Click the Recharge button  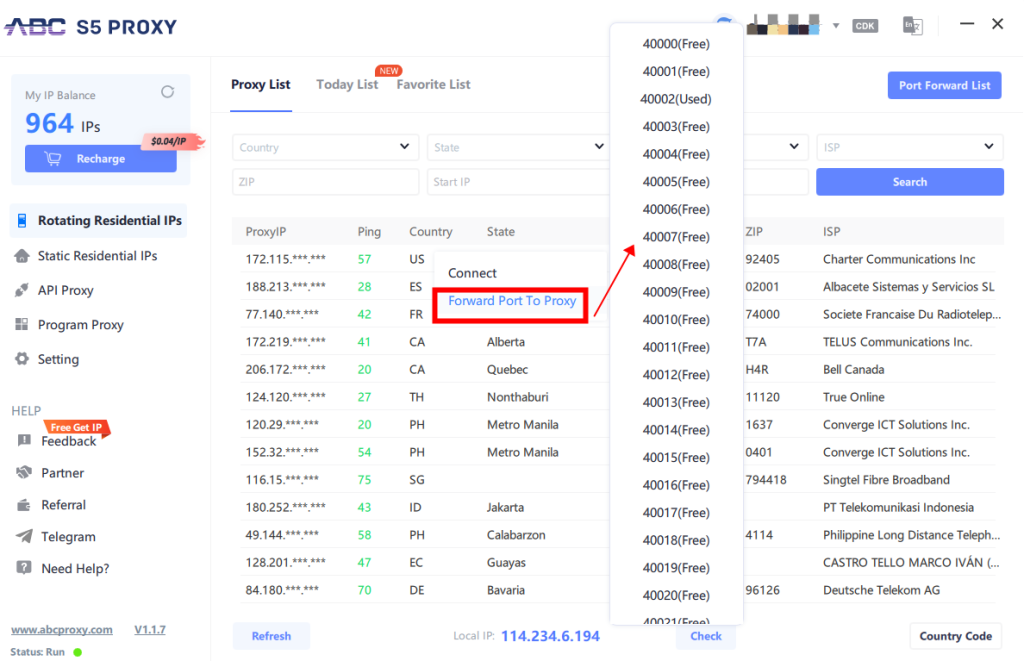coord(101,159)
